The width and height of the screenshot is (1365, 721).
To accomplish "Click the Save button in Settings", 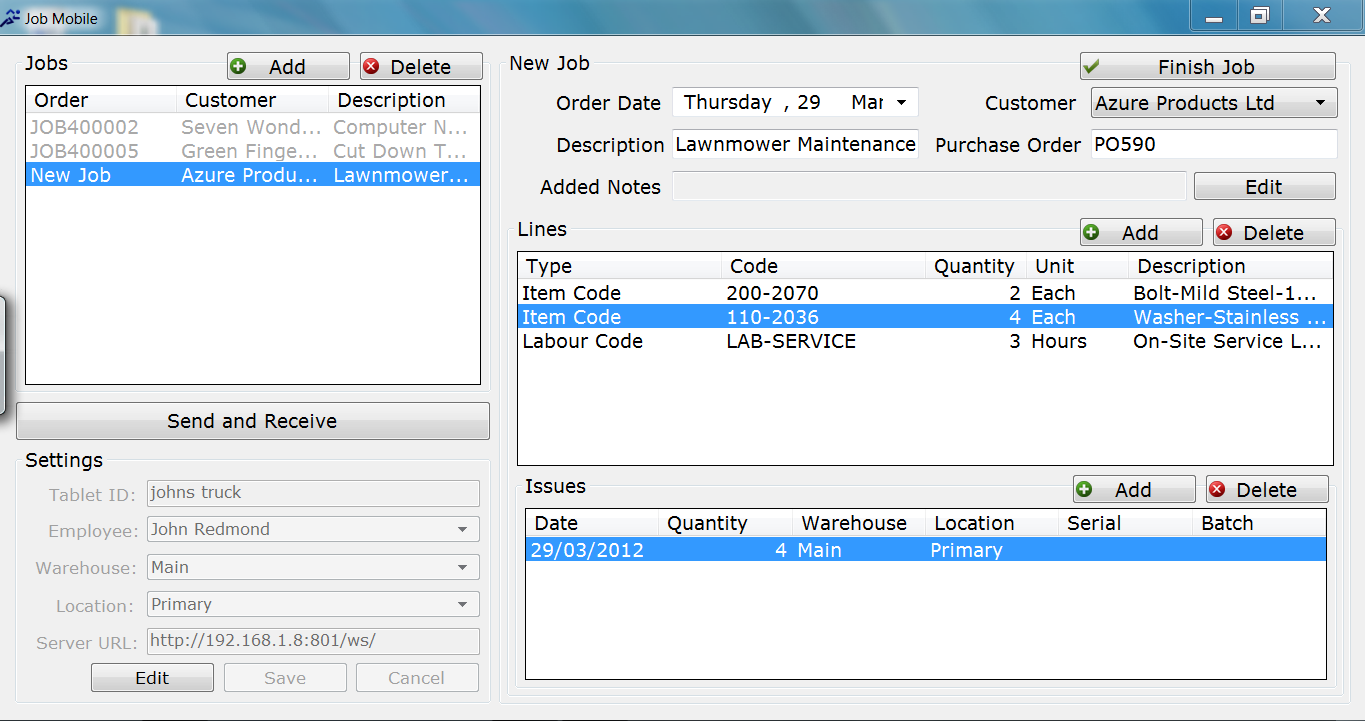I will pos(285,678).
